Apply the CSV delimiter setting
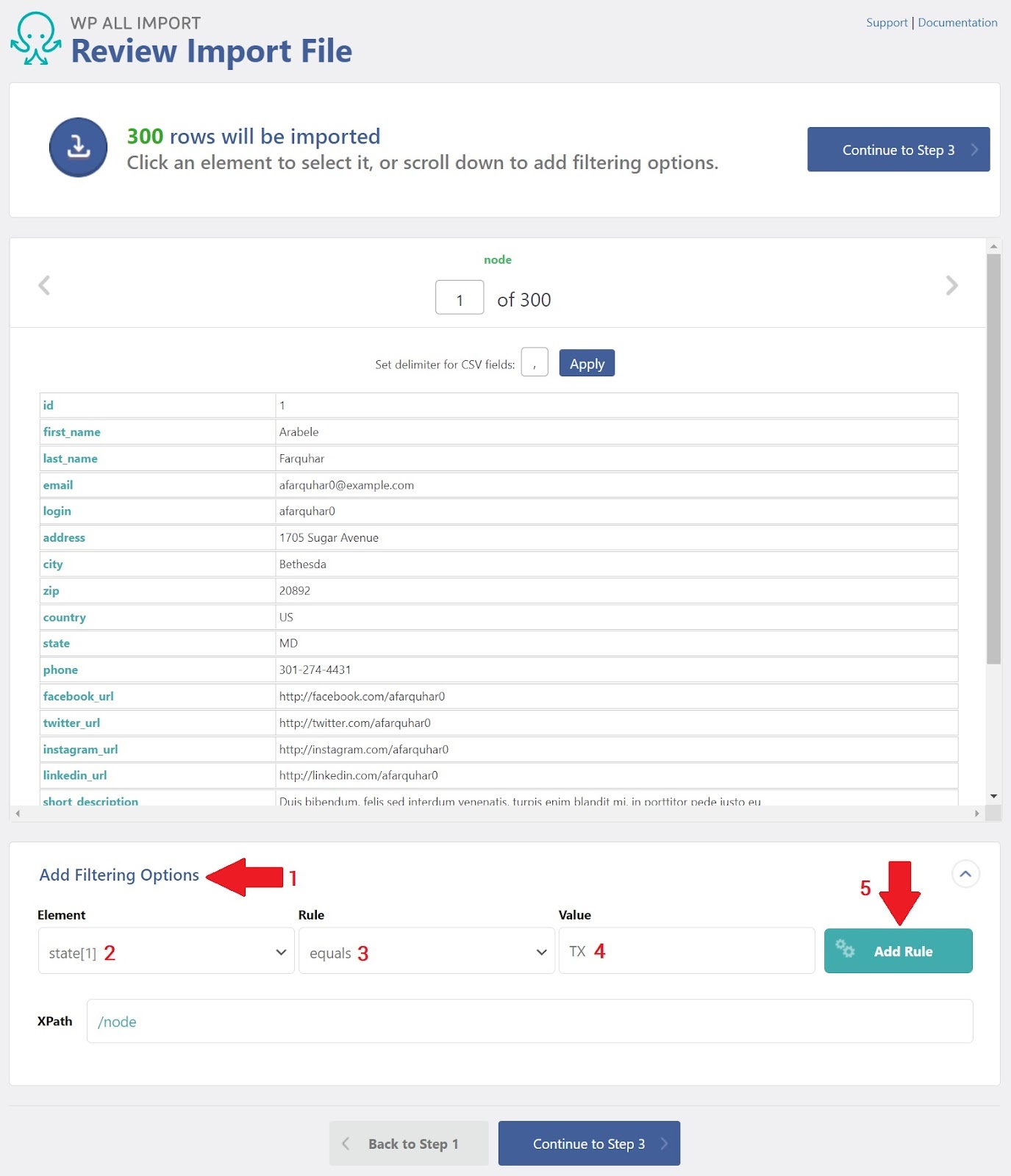 click(x=587, y=363)
